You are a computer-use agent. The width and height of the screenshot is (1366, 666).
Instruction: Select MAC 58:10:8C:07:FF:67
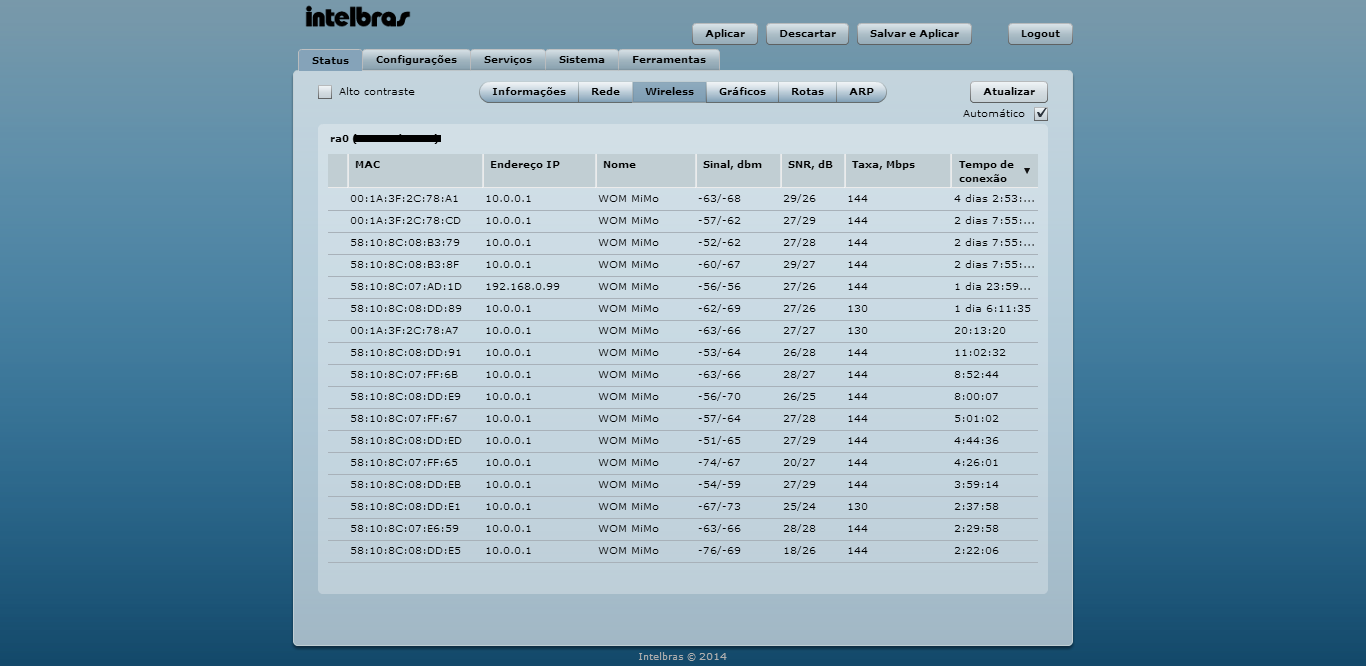click(x=404, y=419)
